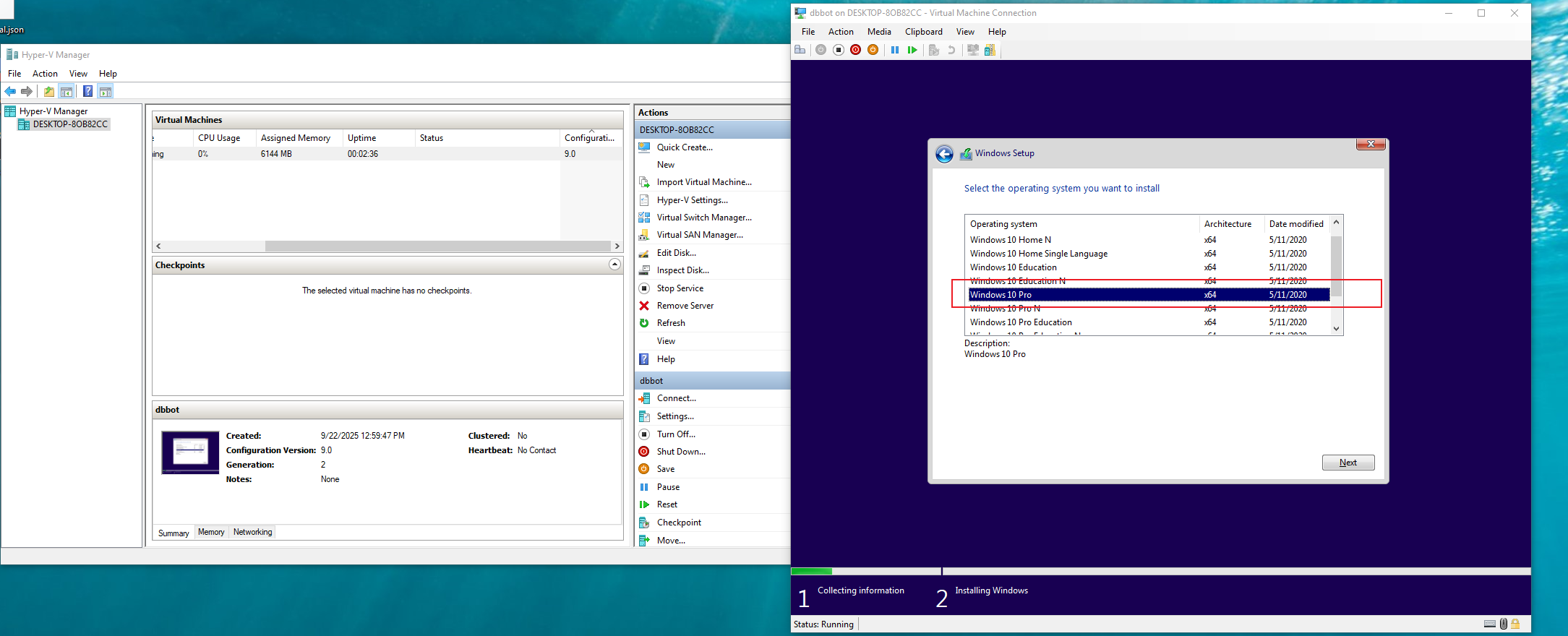Reset the VM with green play toolbar icon
This screenshot has height=636, width=1568.
point(912,50)
